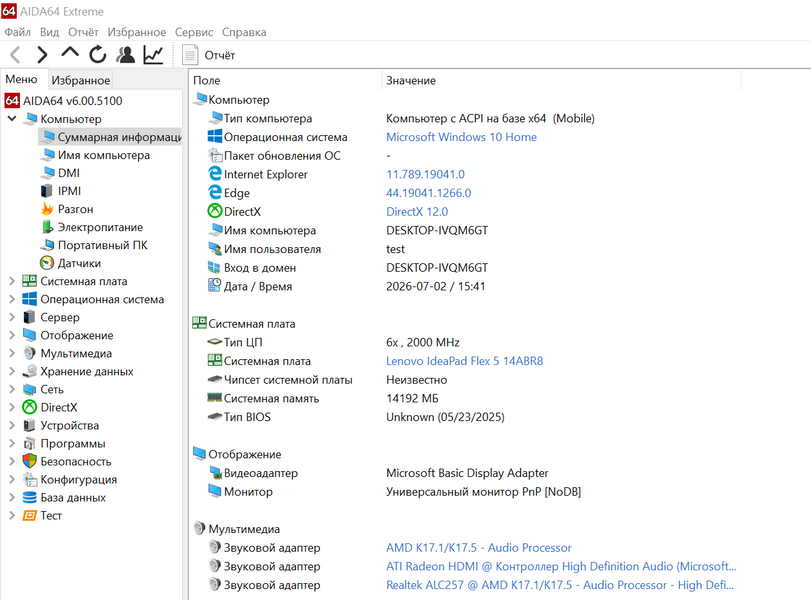This screenshot has width=811, height=600.
Task: Expand the Операционная система tree node
Action: point(12,299)
